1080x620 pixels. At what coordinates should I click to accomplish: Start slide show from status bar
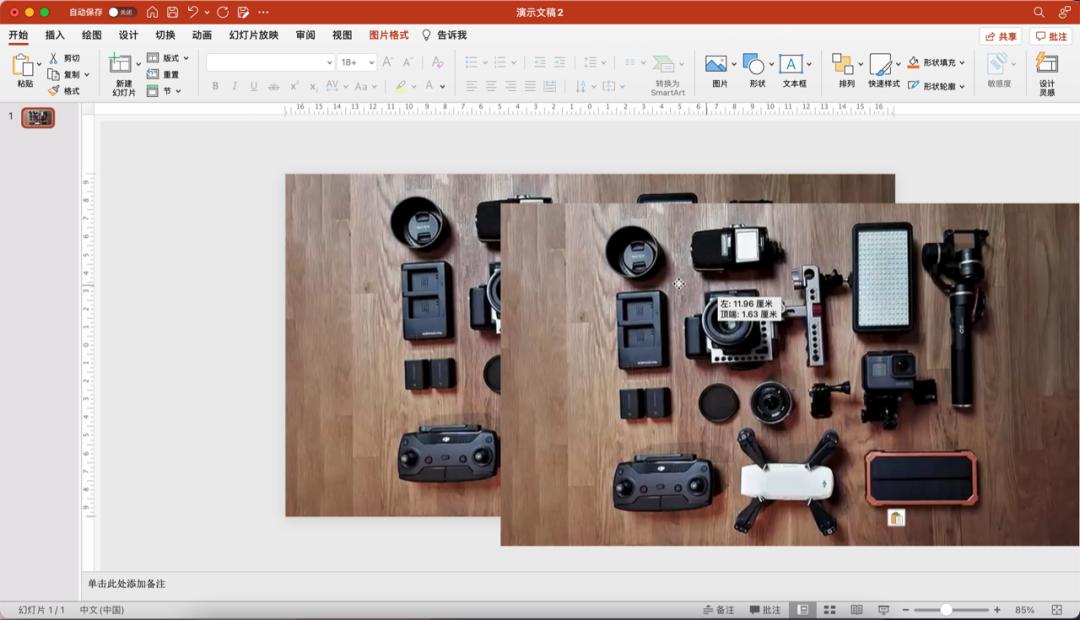click(883, 610)
